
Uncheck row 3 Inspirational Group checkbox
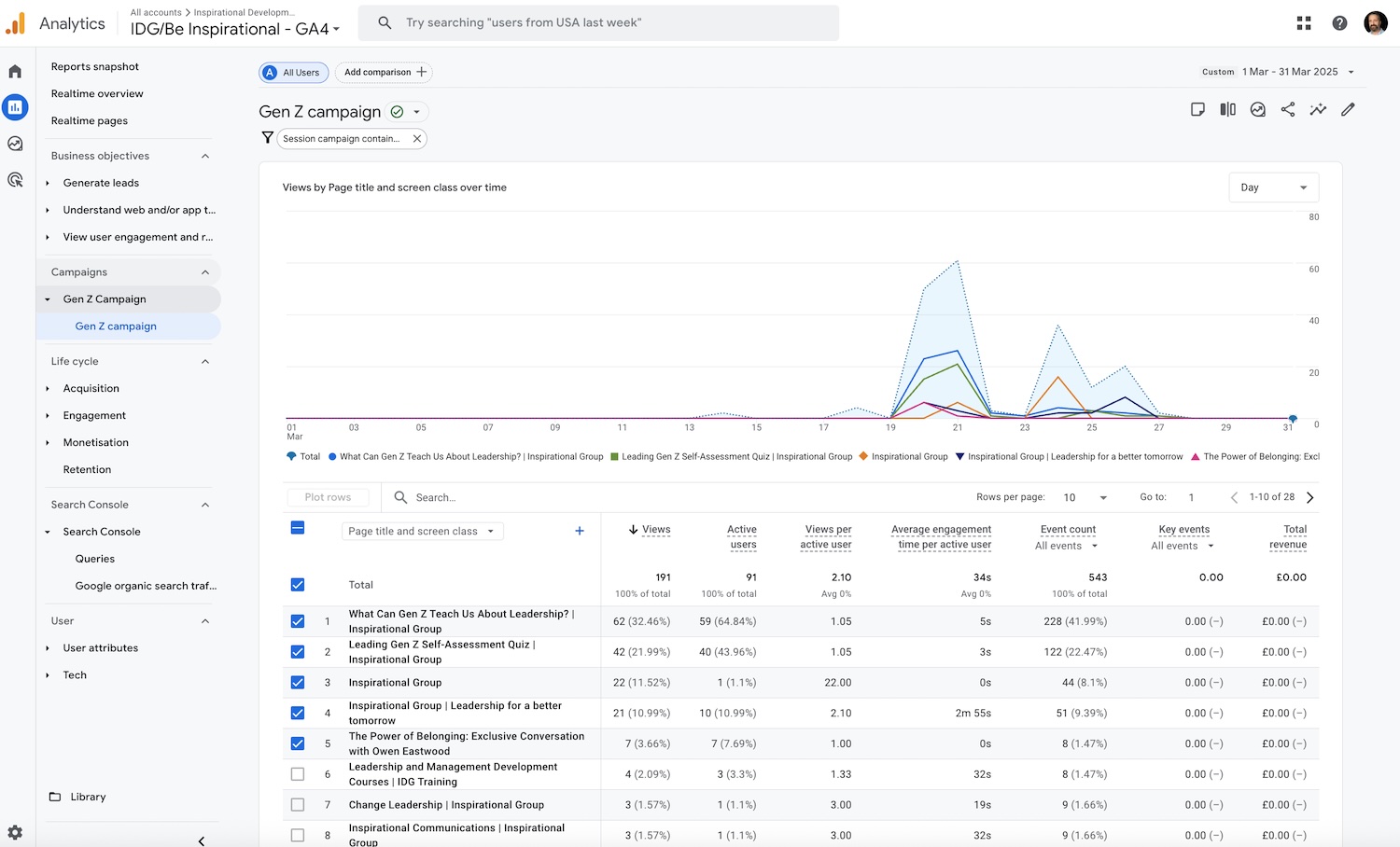pos(298,683)
